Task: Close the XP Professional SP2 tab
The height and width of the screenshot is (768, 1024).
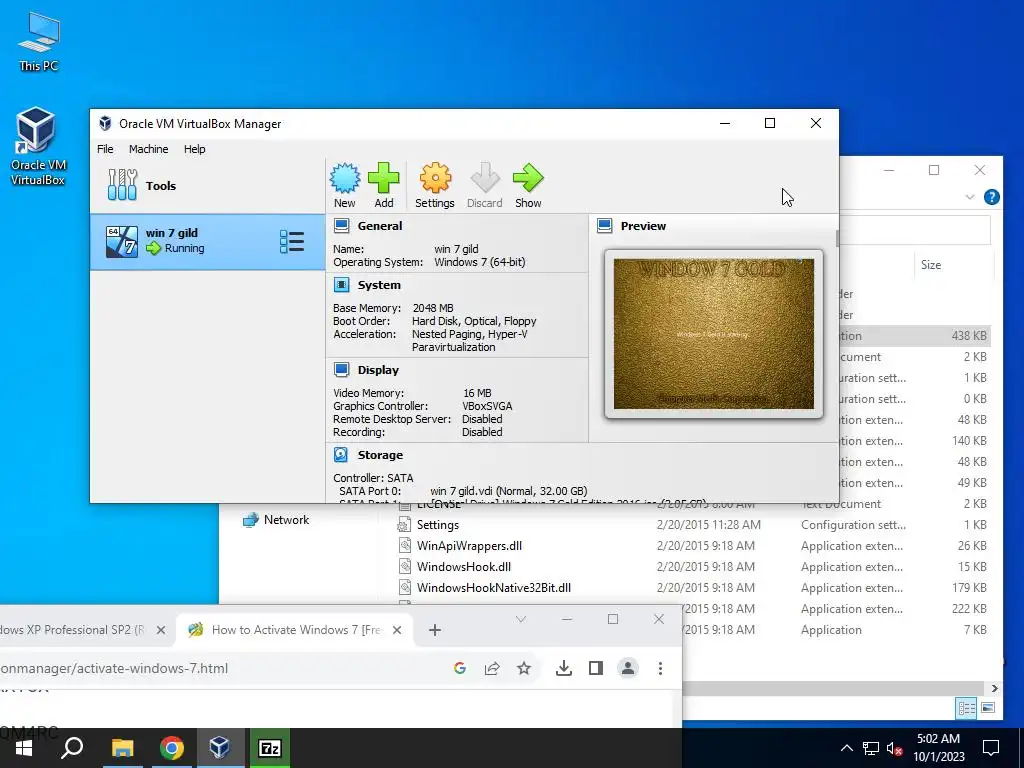Action: pos(161,630)
